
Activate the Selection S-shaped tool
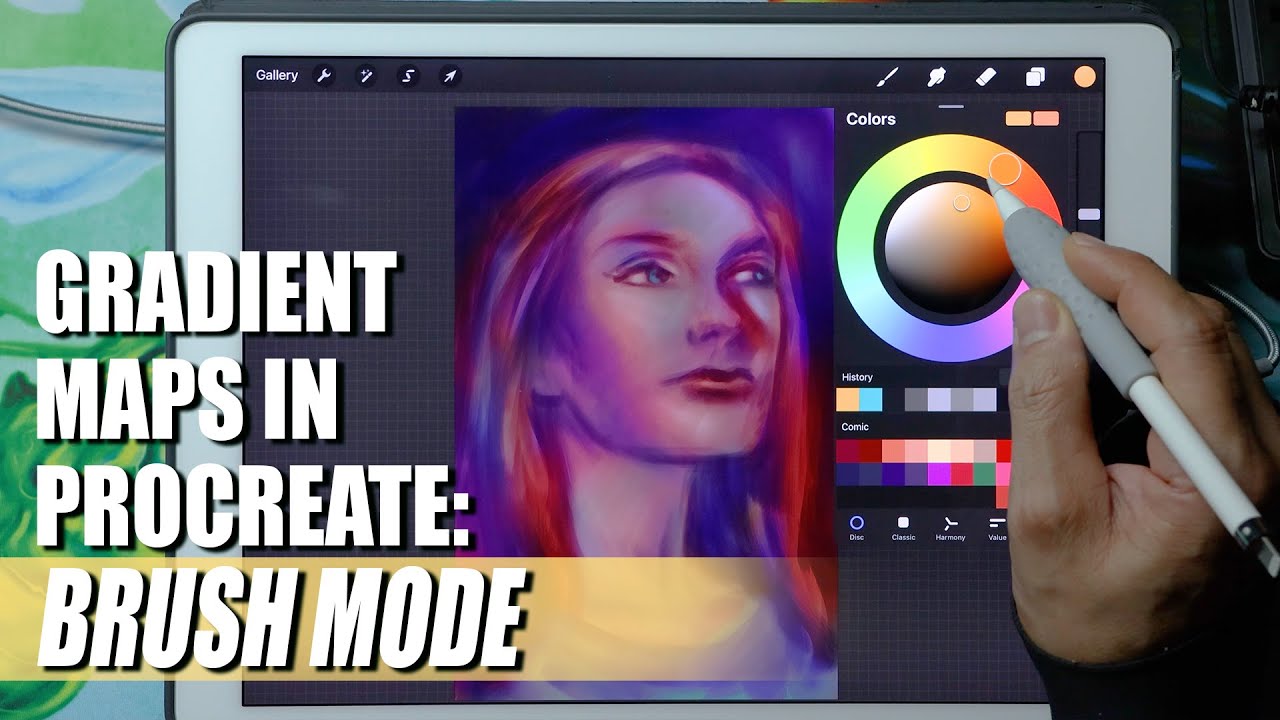click(408, 75)
